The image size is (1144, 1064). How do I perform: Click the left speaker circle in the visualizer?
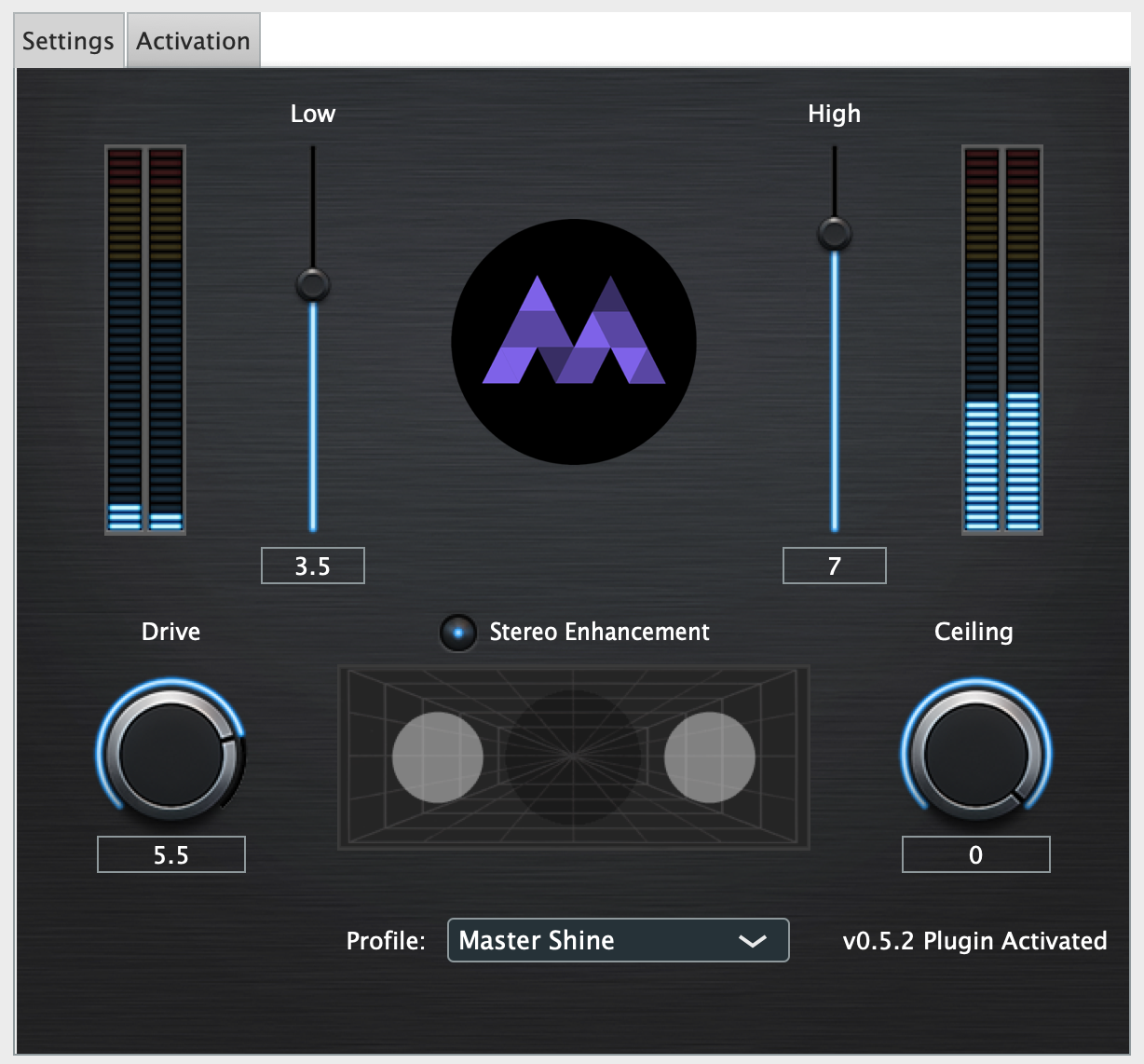(438, 757)
